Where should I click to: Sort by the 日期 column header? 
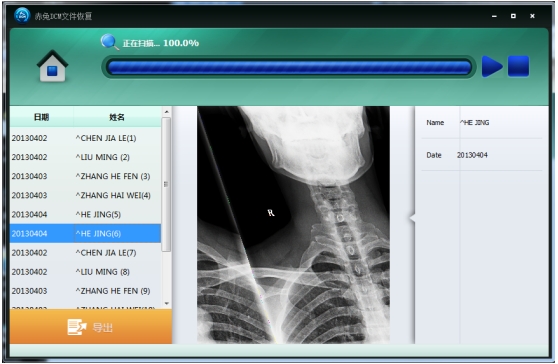pyautogui.click(x=42, y=117)
